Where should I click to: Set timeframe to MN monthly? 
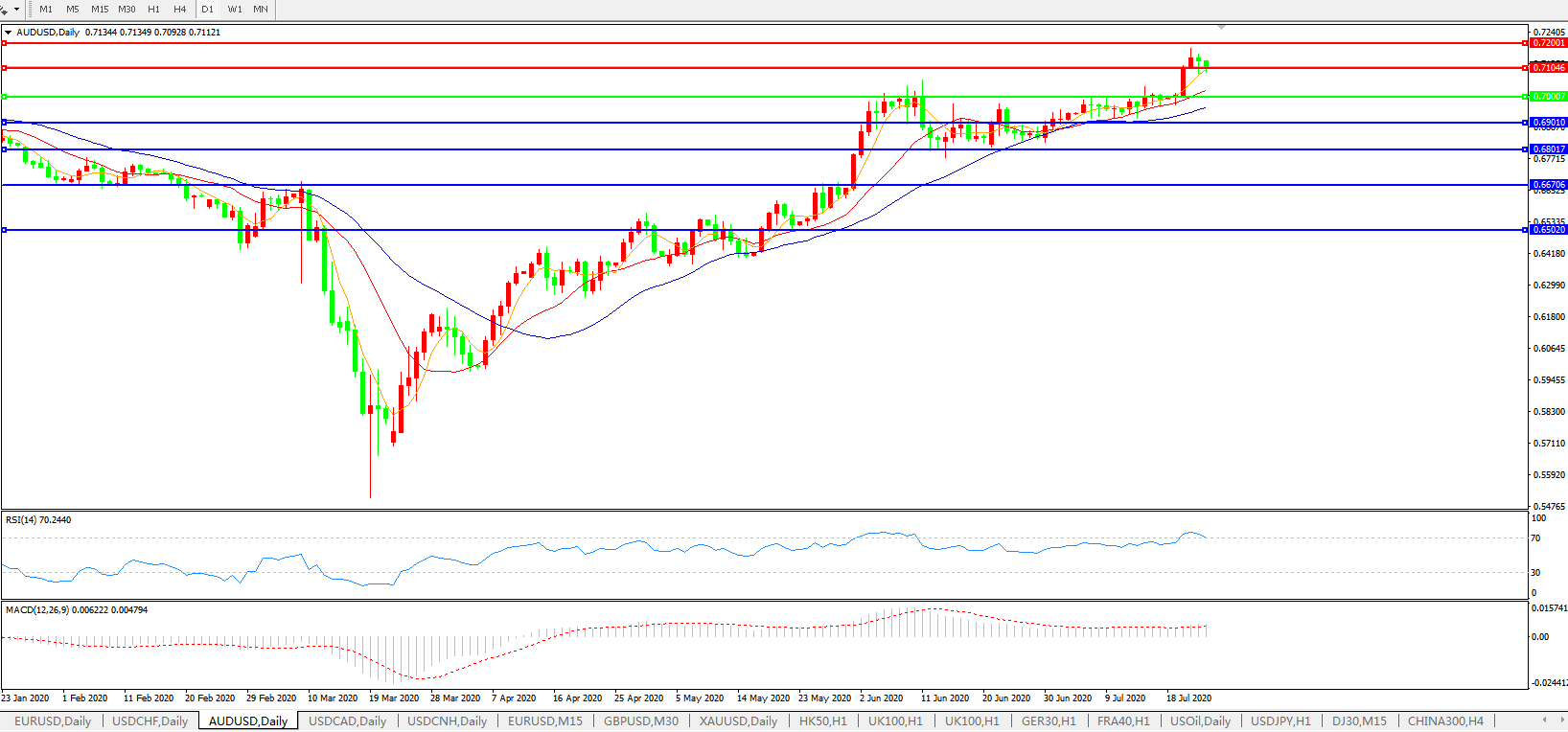261,9
